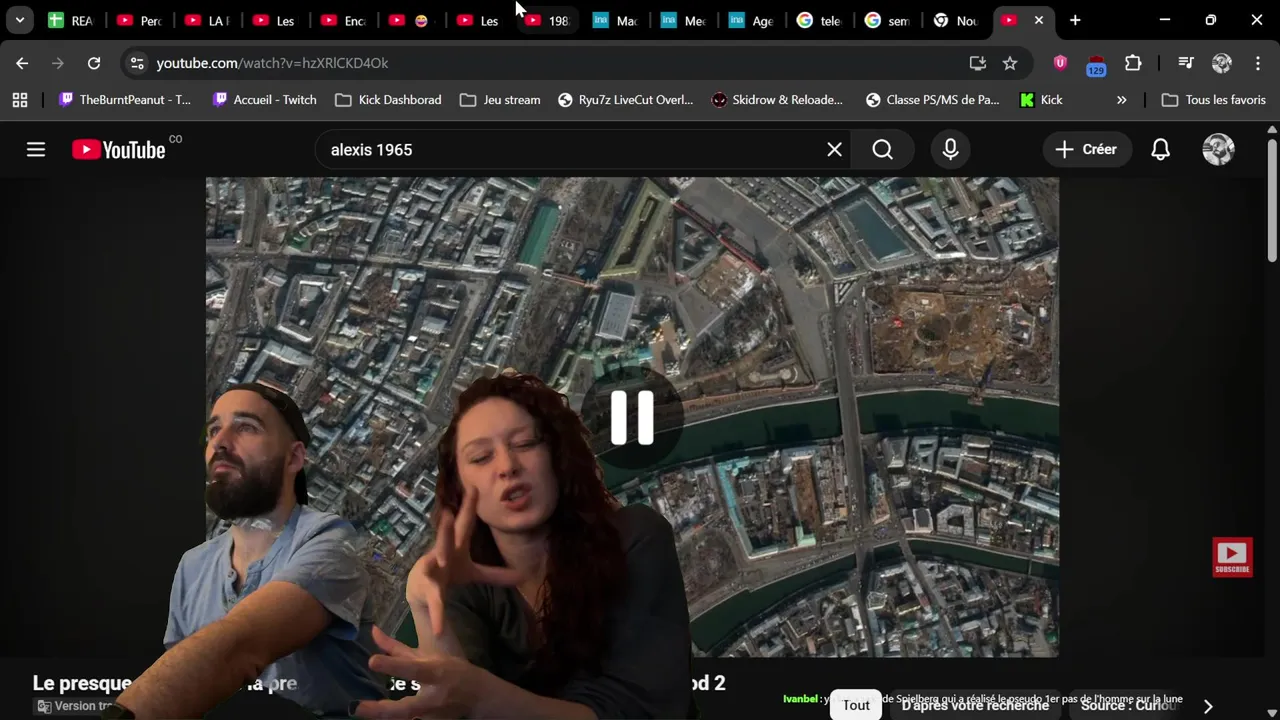Screen dimensions: 1280x720
Task: Open the Extensions puzzle menu
Action: 1133,63
